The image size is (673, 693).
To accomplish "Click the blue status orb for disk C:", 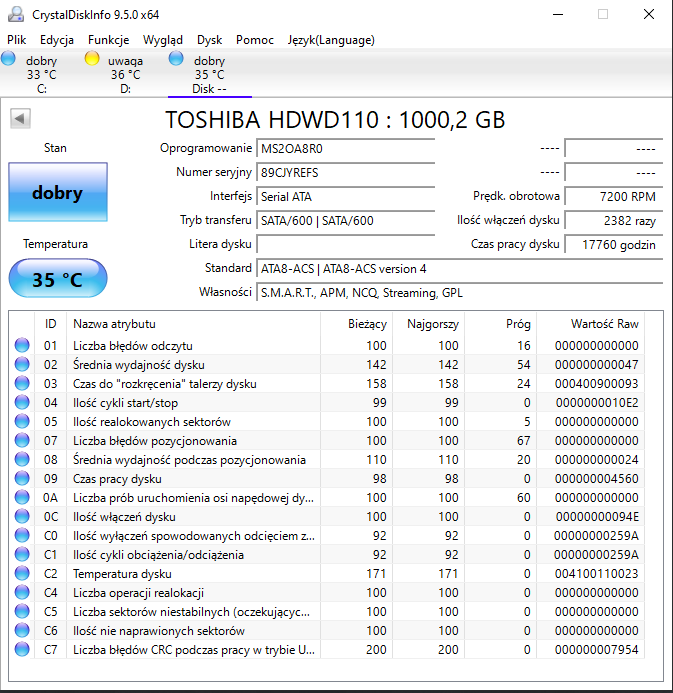I will tap(8, 58).
